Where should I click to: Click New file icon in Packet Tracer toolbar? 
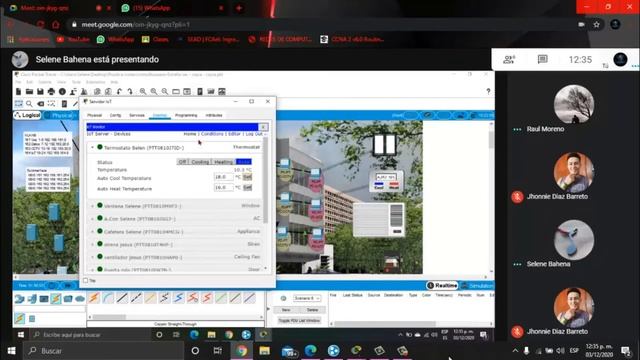[x=18, y=91]
